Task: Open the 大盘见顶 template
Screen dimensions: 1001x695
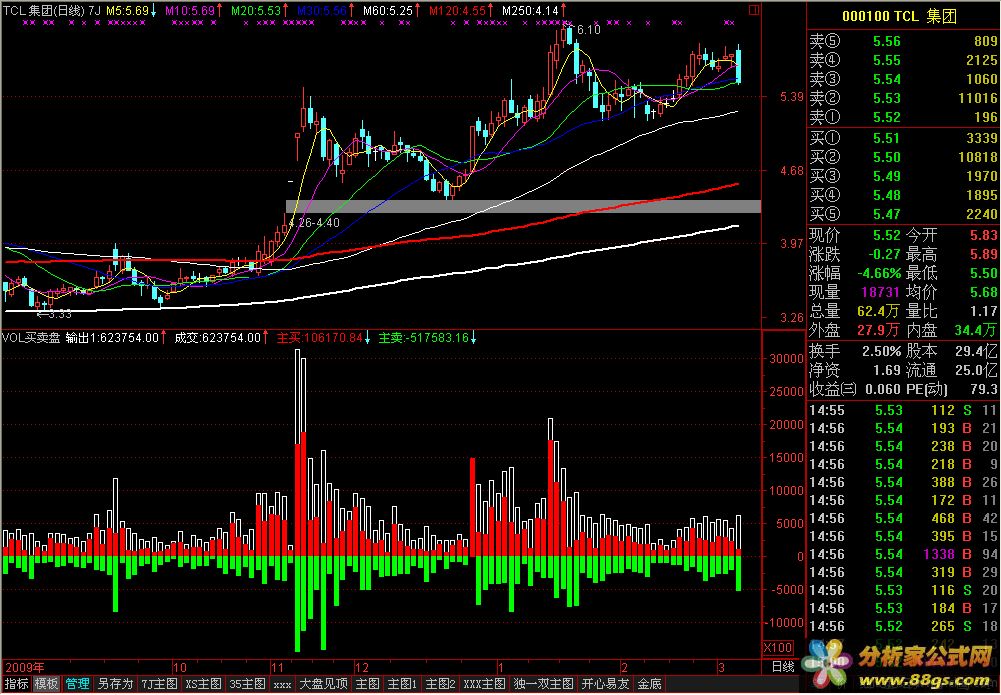Action: (x=324, y=684)
